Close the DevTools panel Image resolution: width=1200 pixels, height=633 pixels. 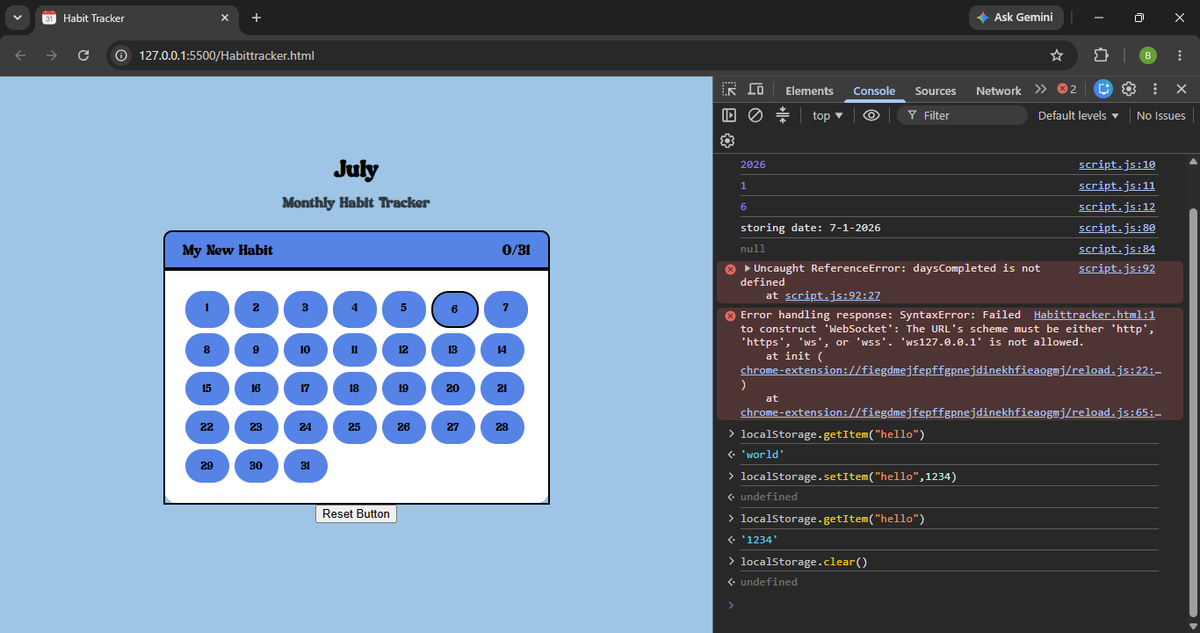click(1181, 89)
